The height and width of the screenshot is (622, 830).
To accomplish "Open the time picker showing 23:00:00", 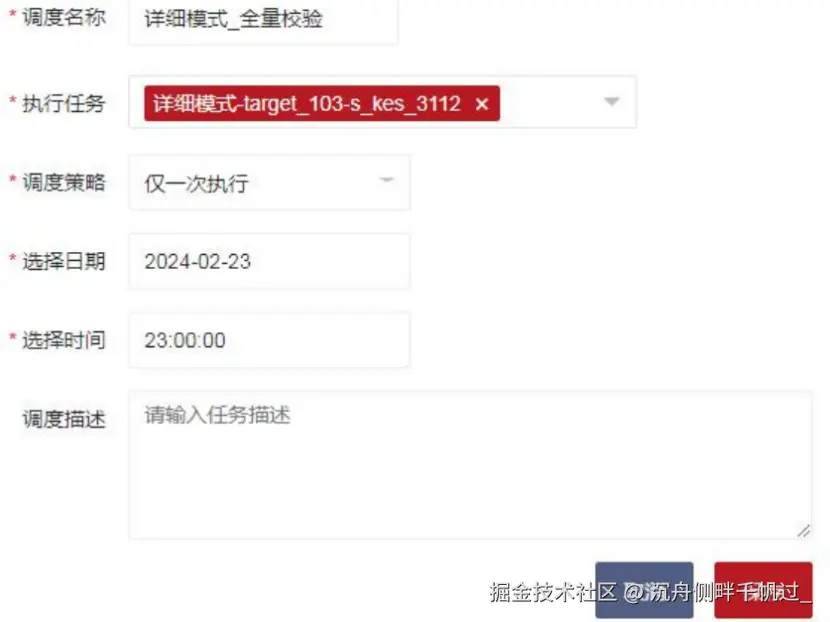I will (x=269, y=340).
